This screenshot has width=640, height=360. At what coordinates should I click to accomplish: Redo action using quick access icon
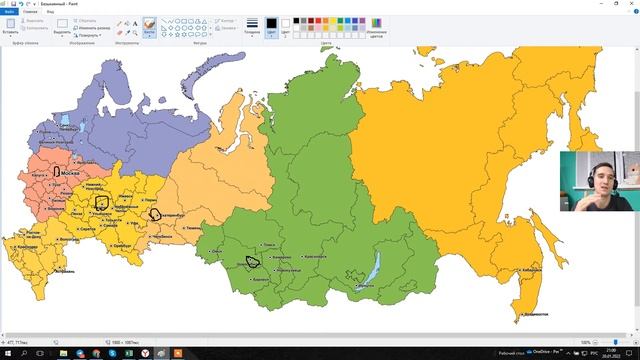pos(28,4)
